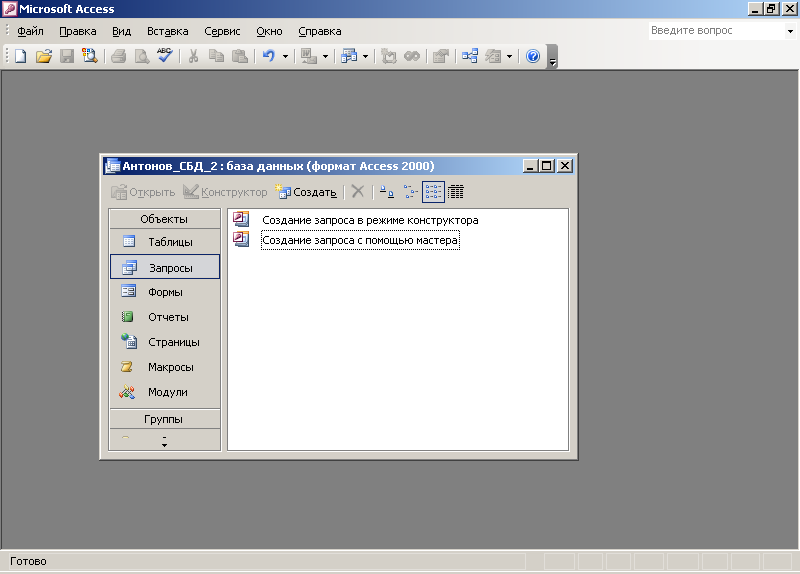Open the Вставка menu

click(167, 31)
